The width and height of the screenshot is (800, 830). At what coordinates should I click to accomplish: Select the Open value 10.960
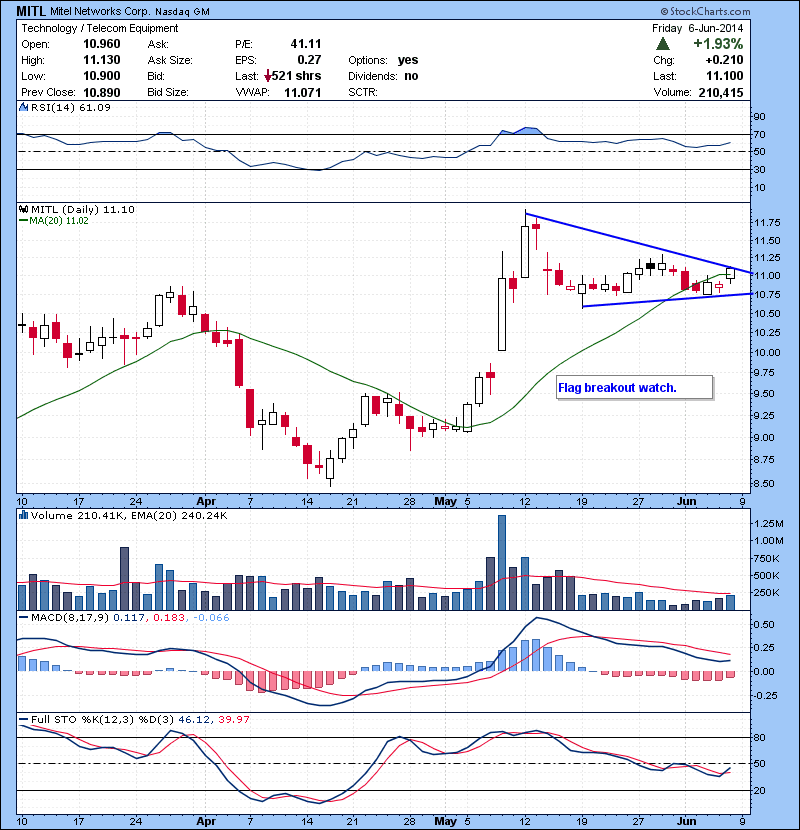(102, 44)
